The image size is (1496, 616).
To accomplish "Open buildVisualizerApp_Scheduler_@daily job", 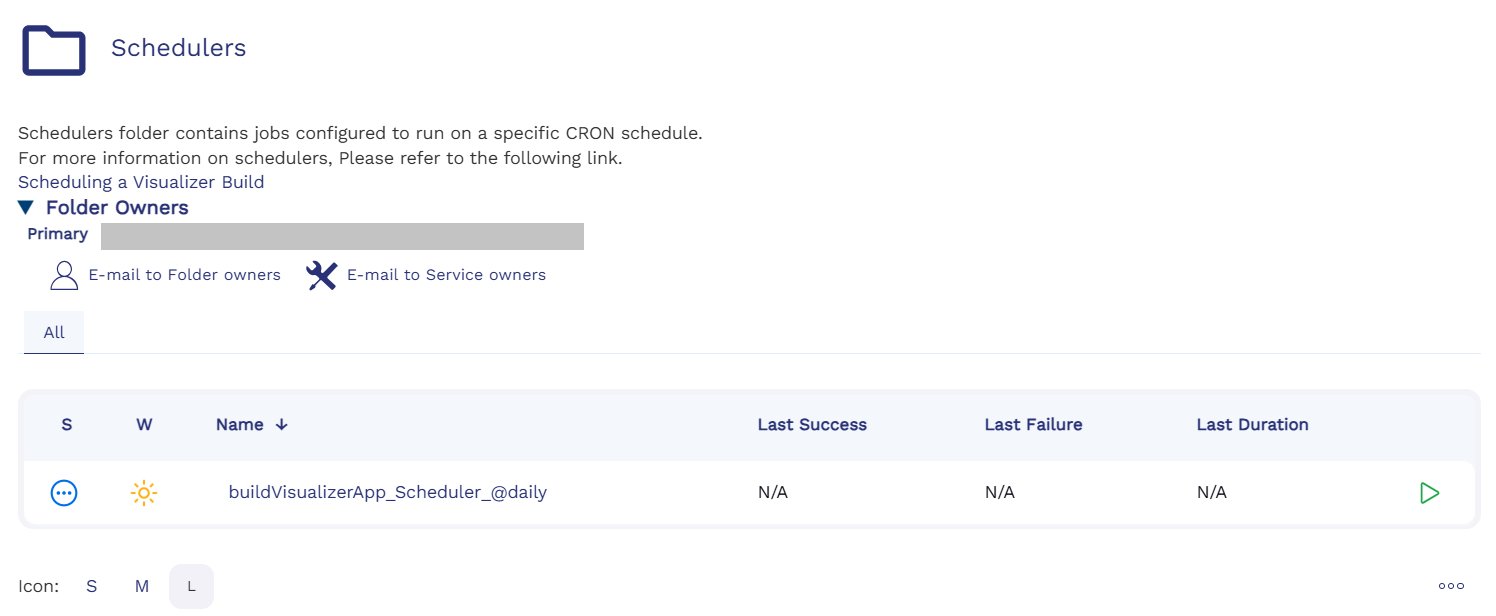I will 388,492.
